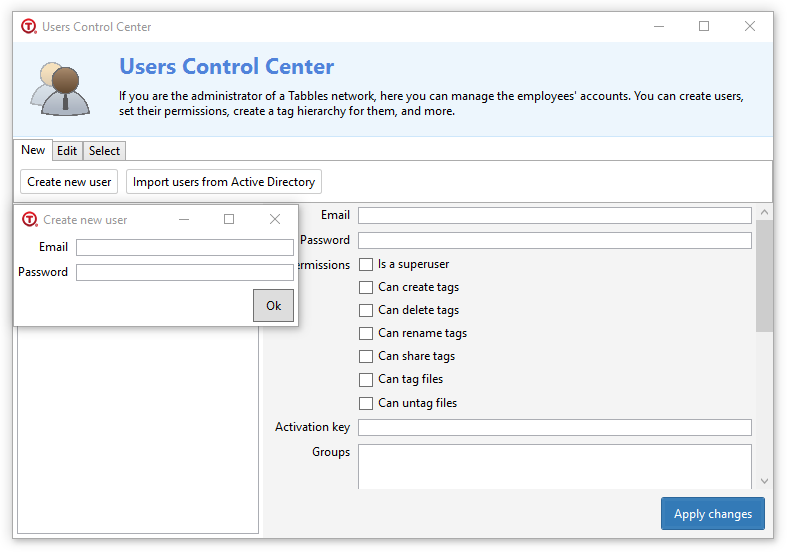Close the Create new user dialog
Image resolution: width=787 pixels, height=555 pixels.
point(275,219)
